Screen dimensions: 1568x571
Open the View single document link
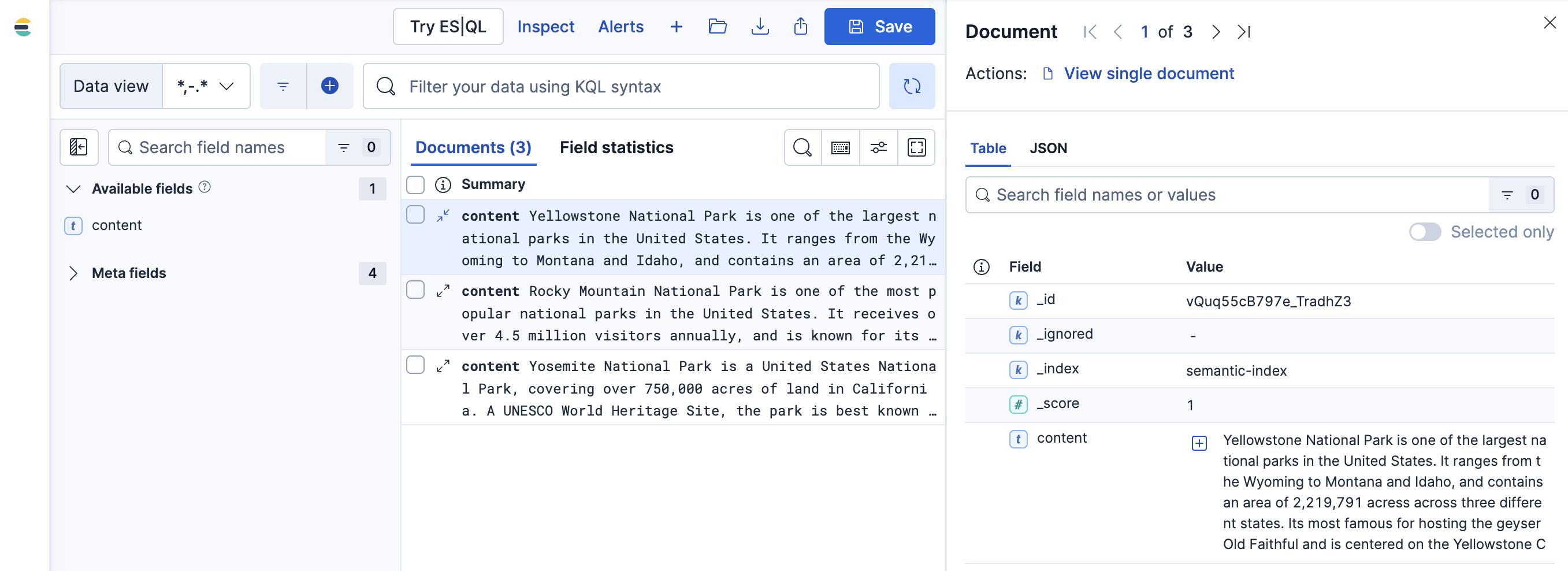click(1148, 73)
